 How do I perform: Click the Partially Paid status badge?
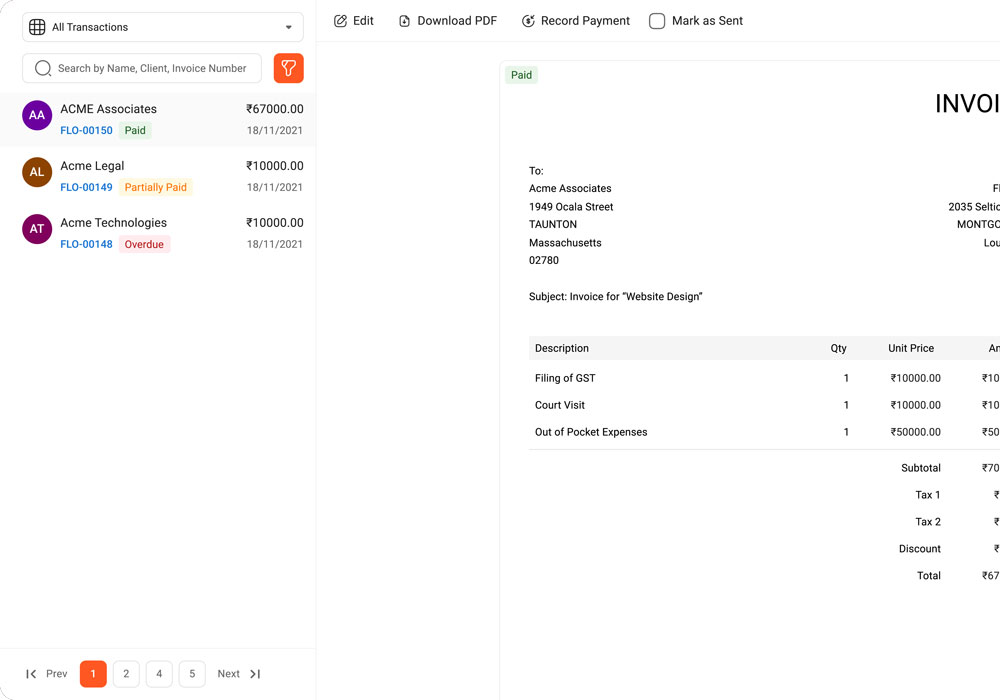[x=156, y=187]
